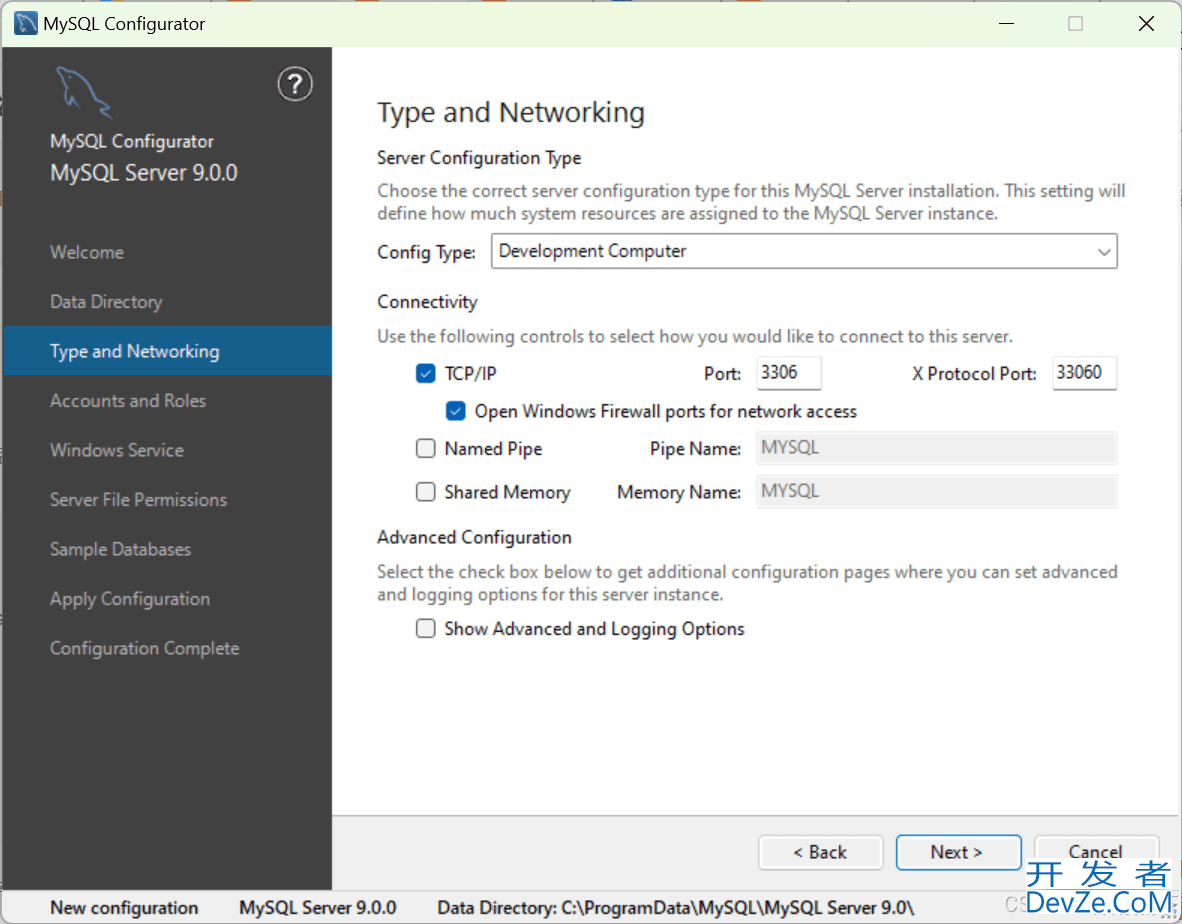
Task: Click the Server Configuration Type label
Action: [479, 158]
